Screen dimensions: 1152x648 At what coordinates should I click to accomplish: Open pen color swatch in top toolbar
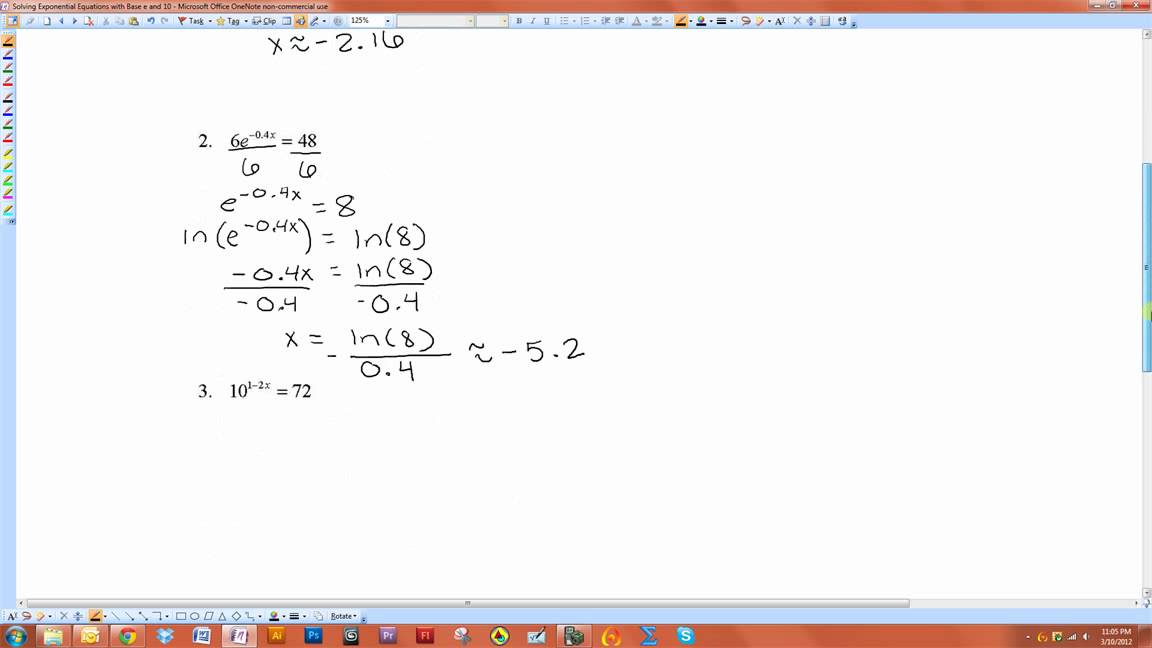[701, 21]
